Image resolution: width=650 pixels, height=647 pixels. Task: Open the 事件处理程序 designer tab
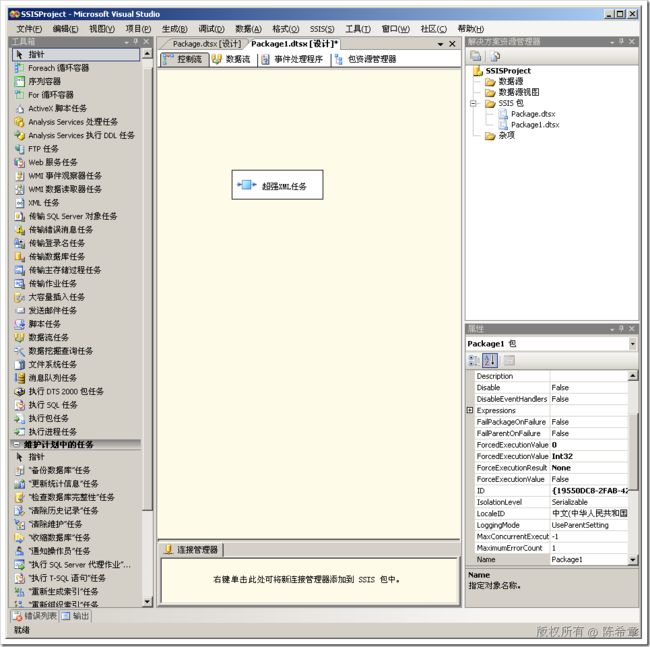click(293, 59)
